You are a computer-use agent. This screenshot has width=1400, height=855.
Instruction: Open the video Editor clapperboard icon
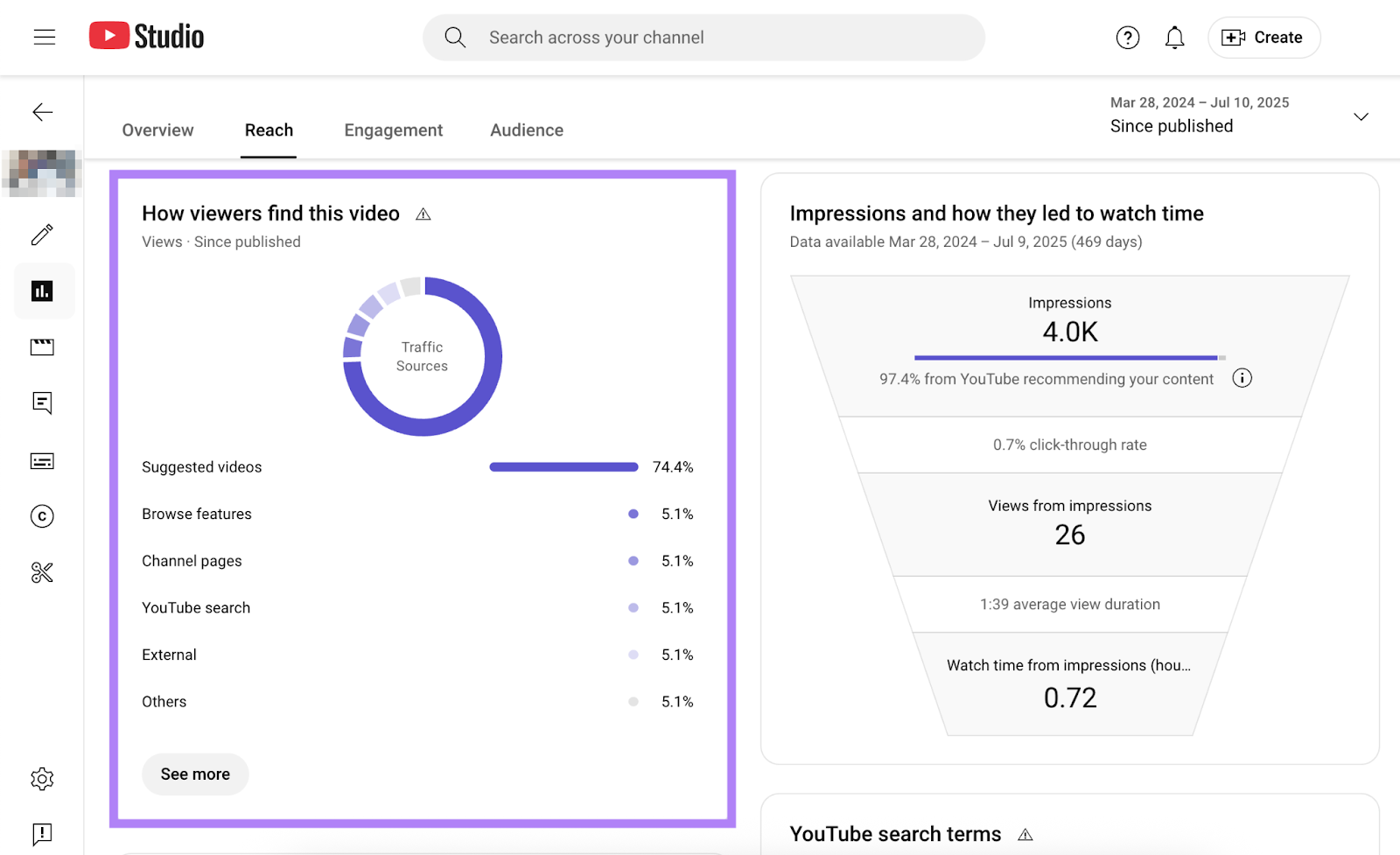(x=42, y=347)
